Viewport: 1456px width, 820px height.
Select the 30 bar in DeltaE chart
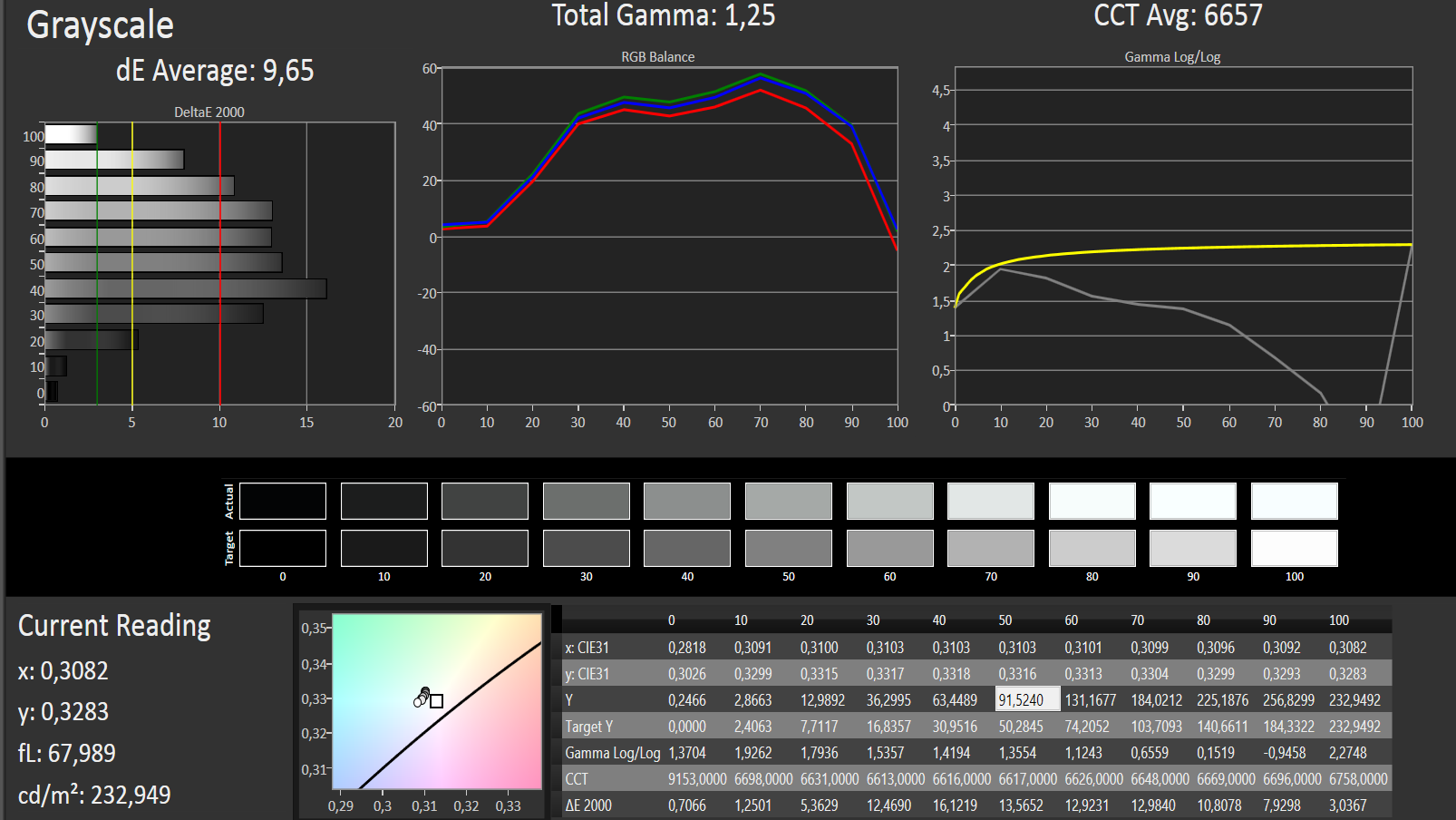click(x=154, y=314)
